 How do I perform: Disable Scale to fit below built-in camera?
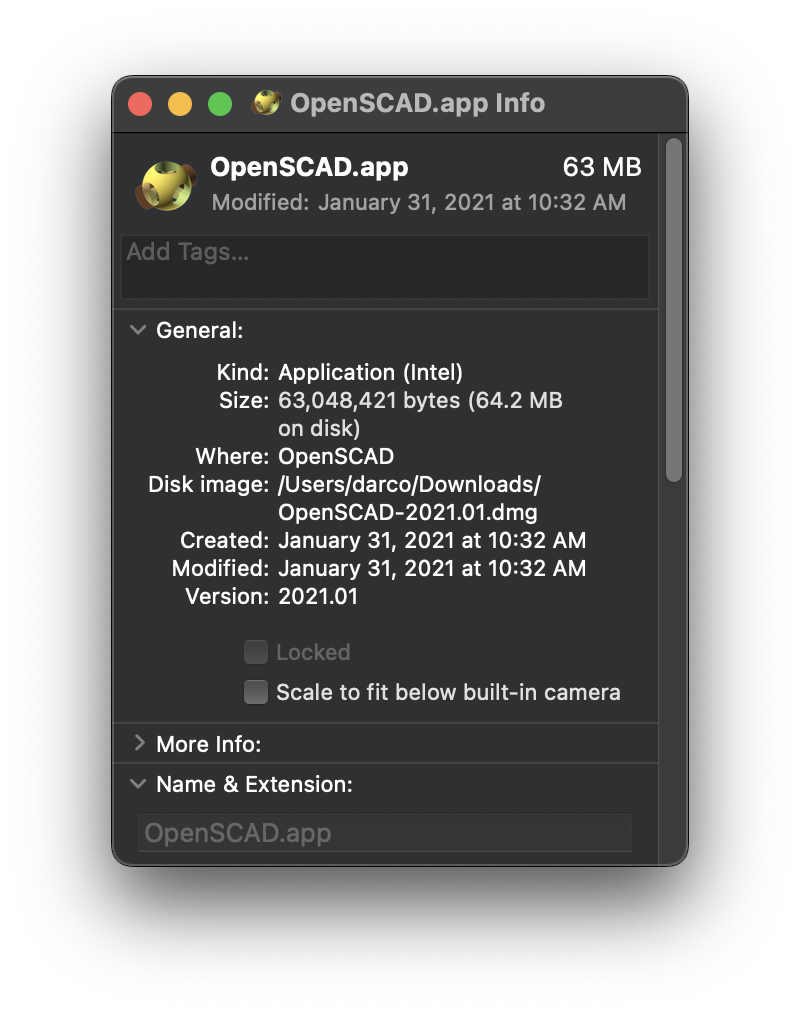point(256,692)
